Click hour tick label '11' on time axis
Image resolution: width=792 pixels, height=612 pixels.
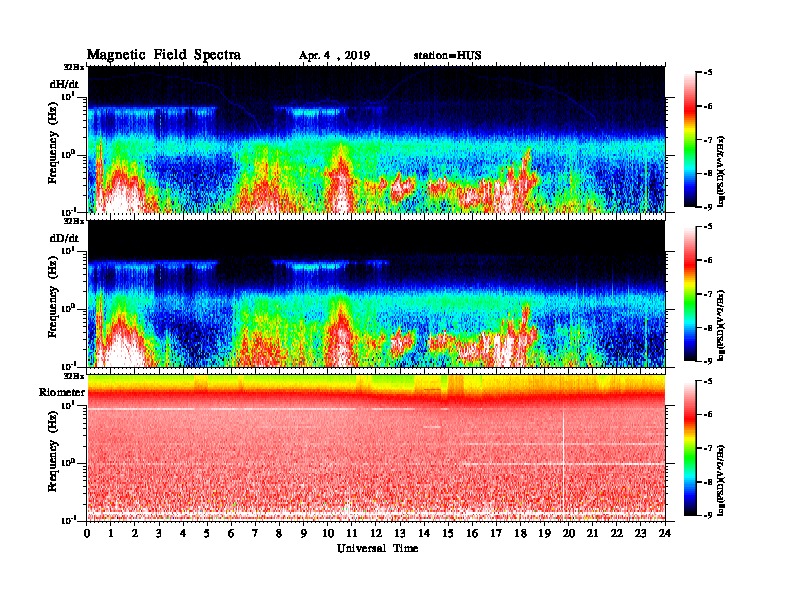352,534
